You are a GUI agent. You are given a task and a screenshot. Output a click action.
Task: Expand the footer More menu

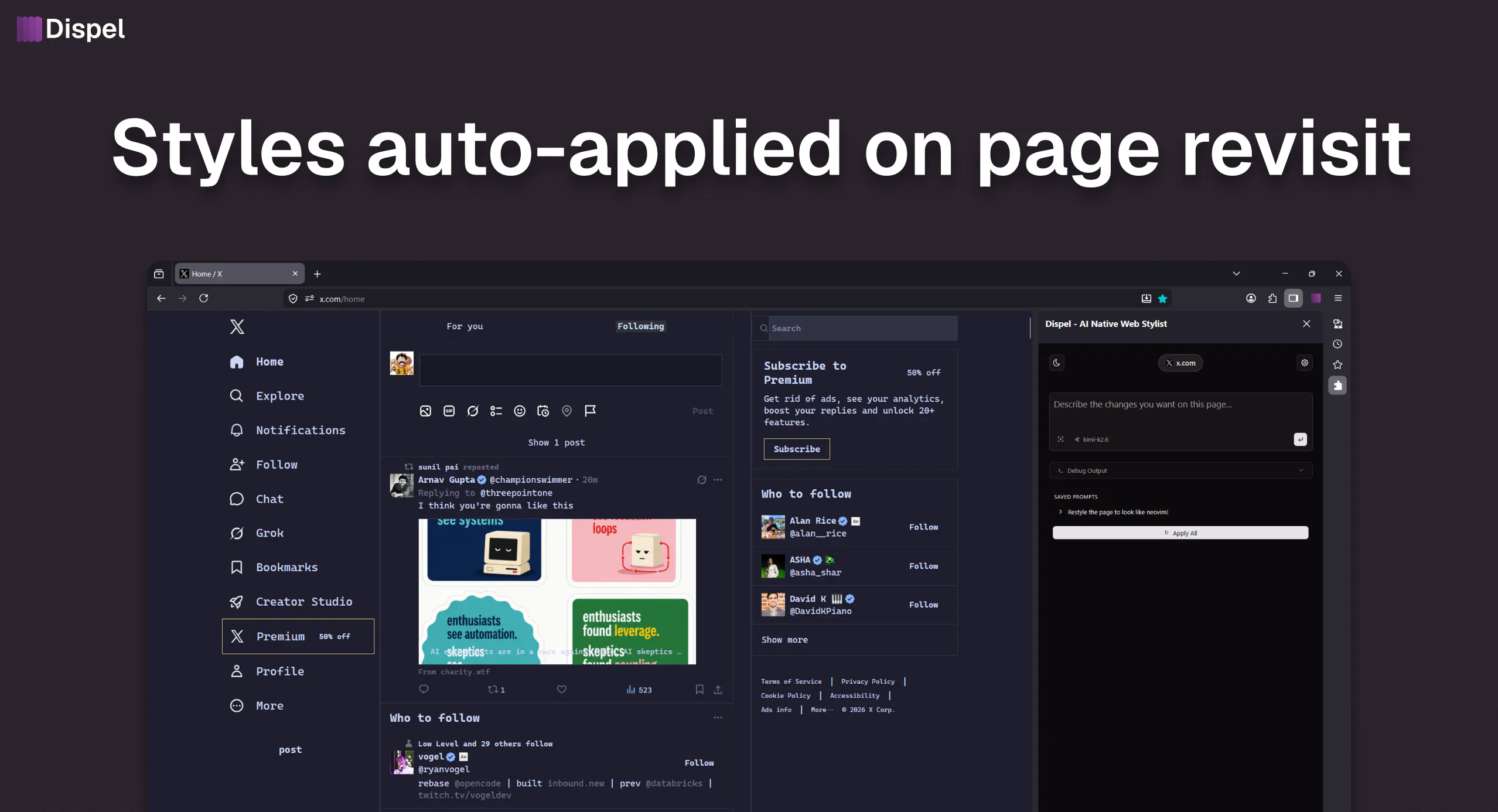821,709
